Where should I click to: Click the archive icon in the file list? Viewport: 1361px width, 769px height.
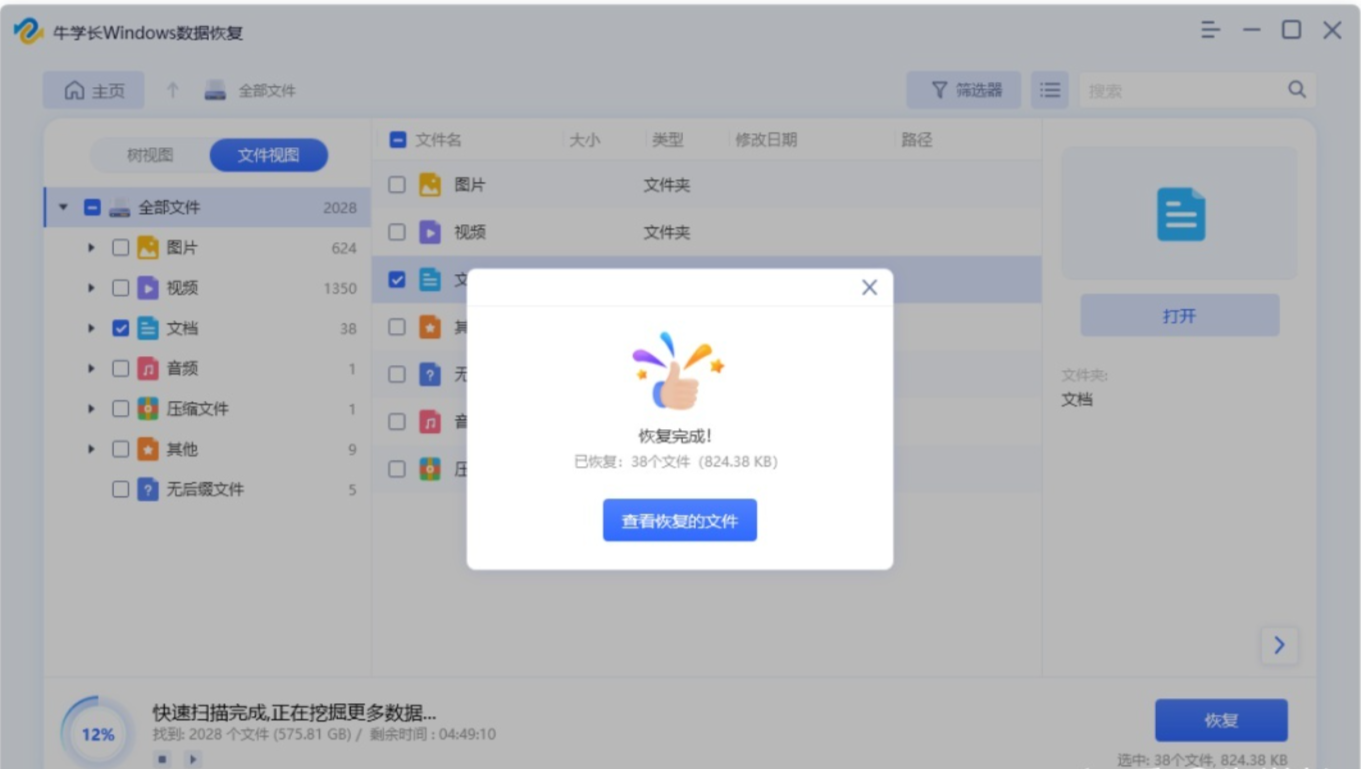coord(430,469)
